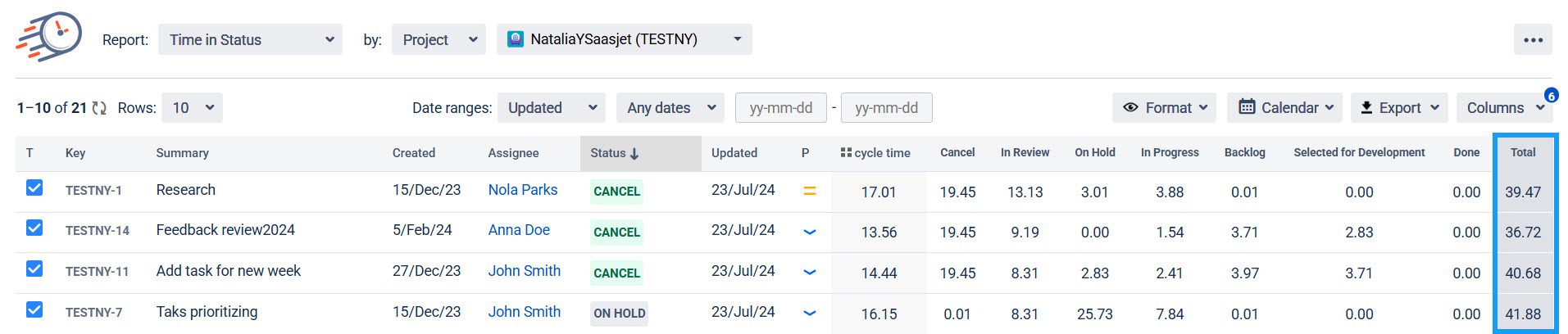Click the In Progress column header

click(1170, 152)
